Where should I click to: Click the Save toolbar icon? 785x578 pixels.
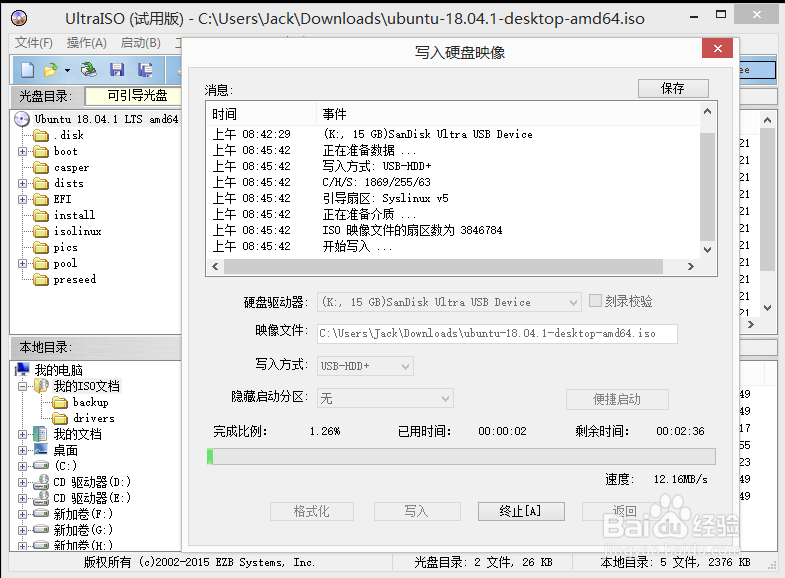[117, 70]
